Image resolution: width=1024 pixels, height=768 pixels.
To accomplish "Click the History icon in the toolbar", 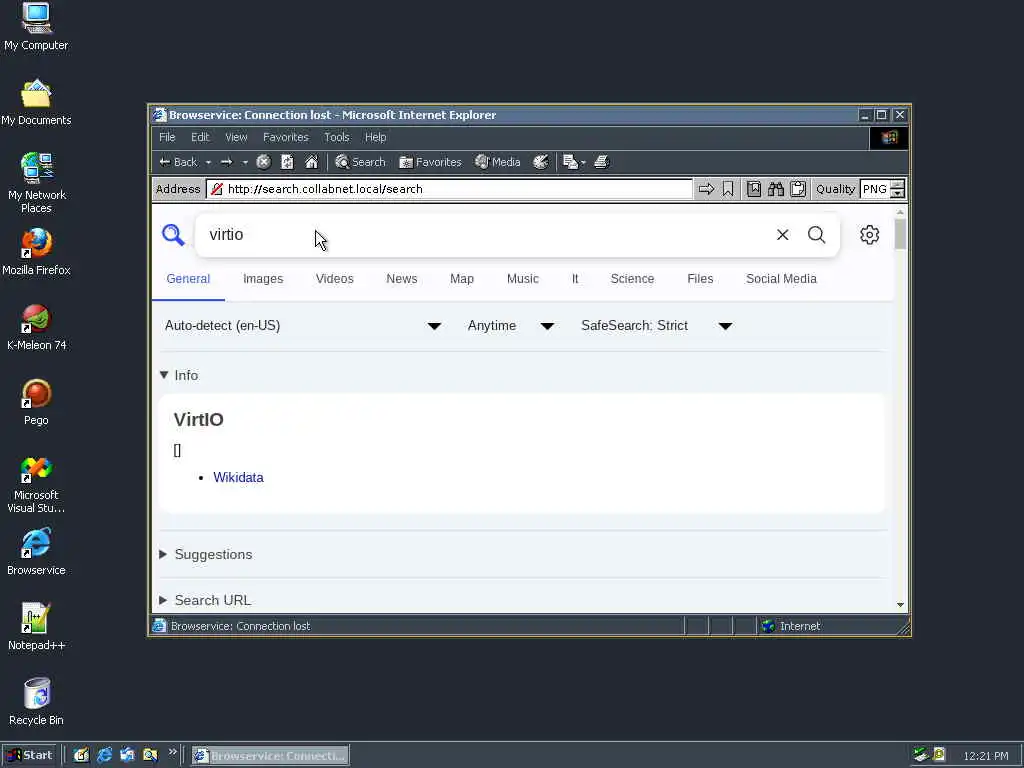I will (x=541, y=162).
